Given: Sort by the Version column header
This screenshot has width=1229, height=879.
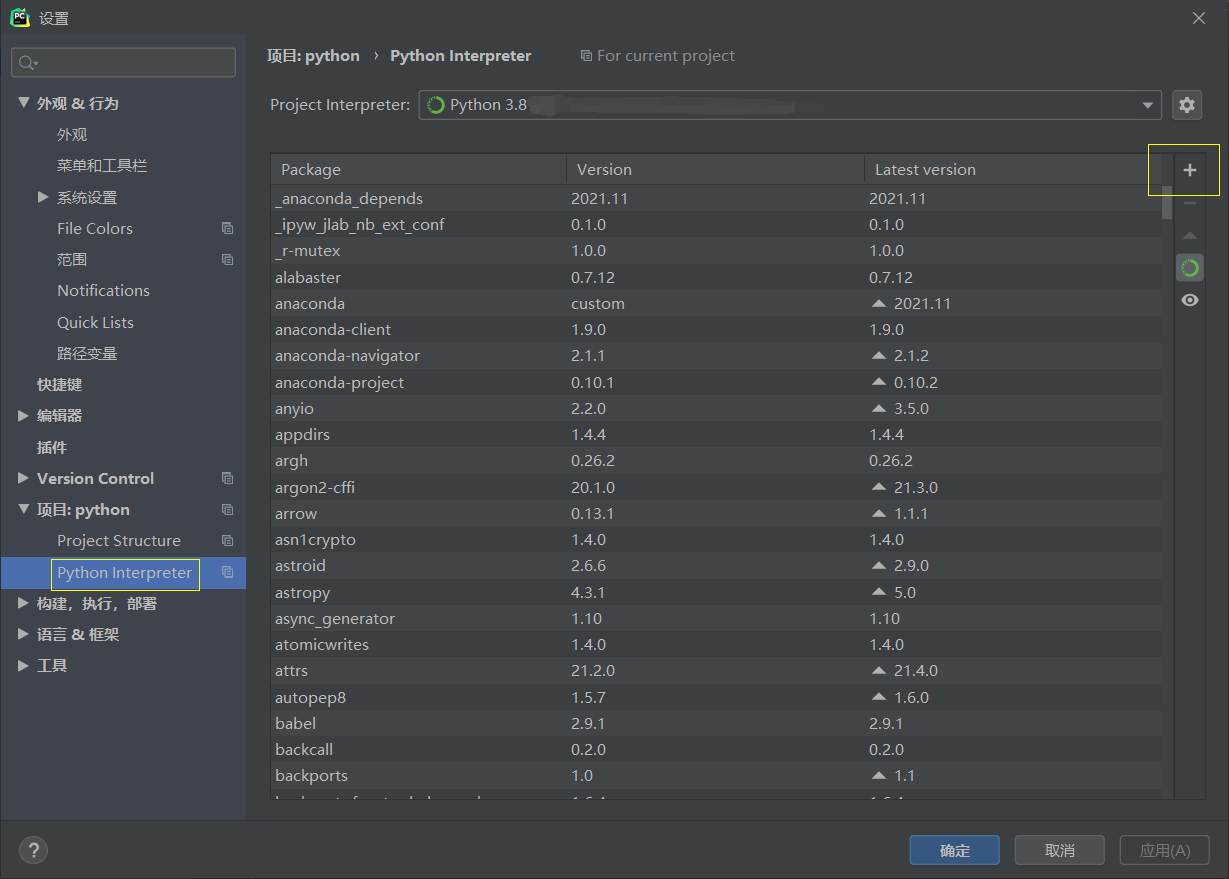Looking at the screenshot, I should click(715, 170).
